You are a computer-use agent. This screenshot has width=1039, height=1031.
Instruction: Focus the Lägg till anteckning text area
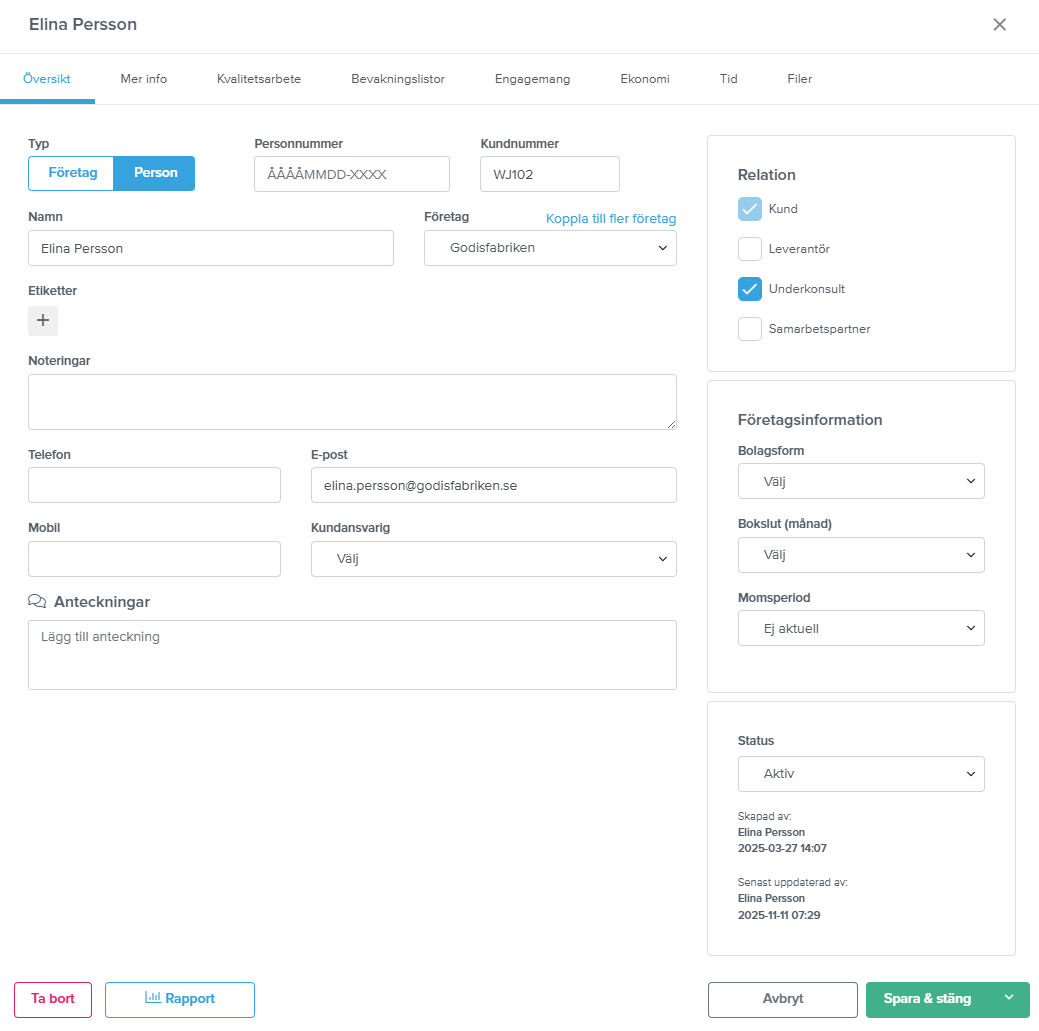pos(352,655)
